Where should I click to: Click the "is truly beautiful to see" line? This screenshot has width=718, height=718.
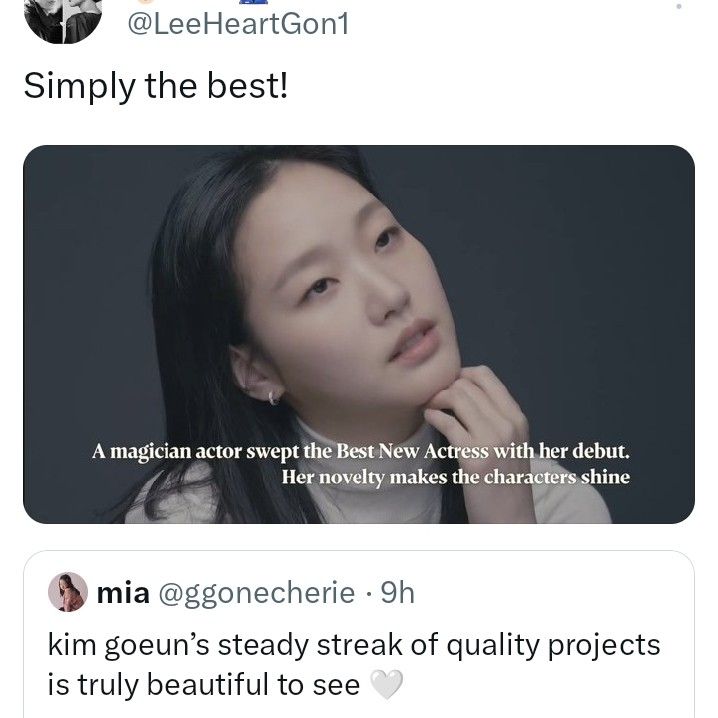(204, 685)
